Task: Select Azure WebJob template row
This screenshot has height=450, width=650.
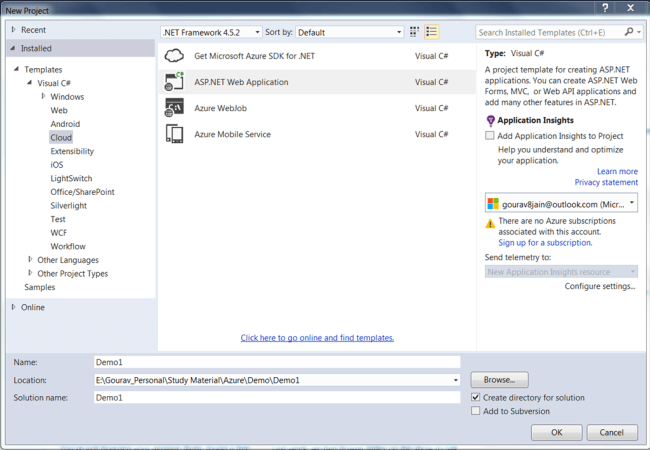Action: [317, 108]
